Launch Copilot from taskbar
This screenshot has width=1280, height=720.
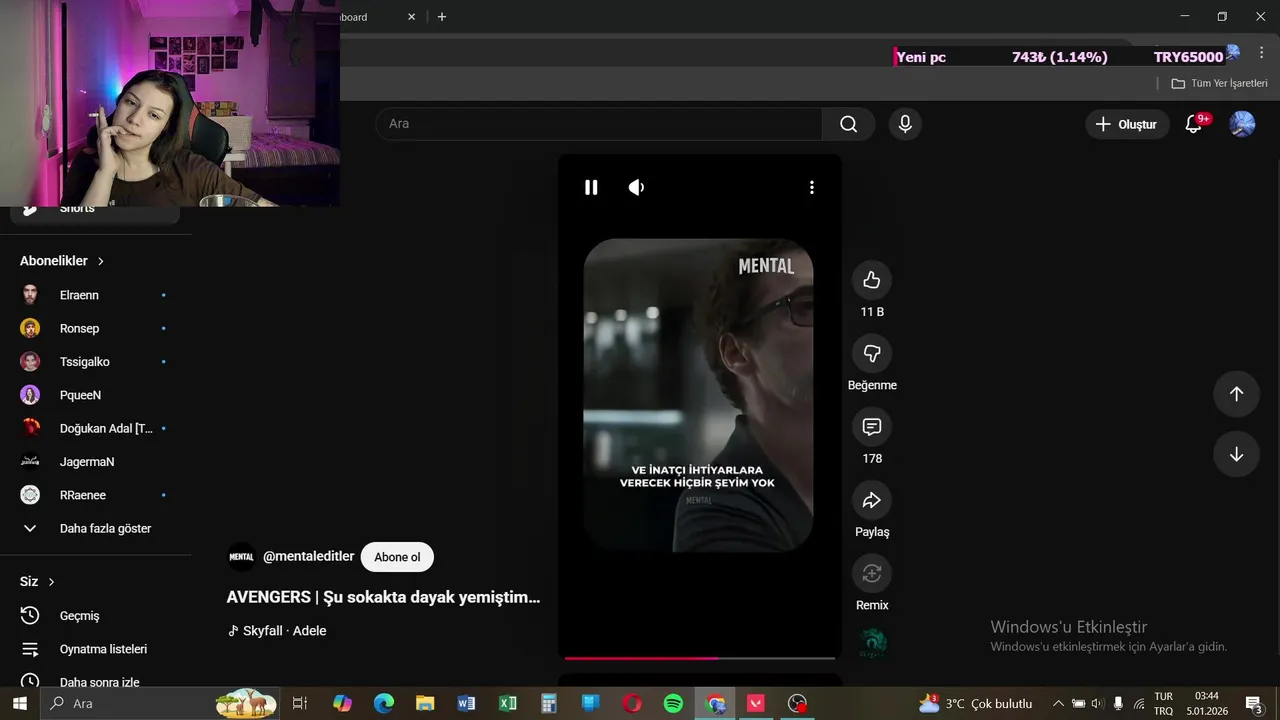tap(342, 703)
